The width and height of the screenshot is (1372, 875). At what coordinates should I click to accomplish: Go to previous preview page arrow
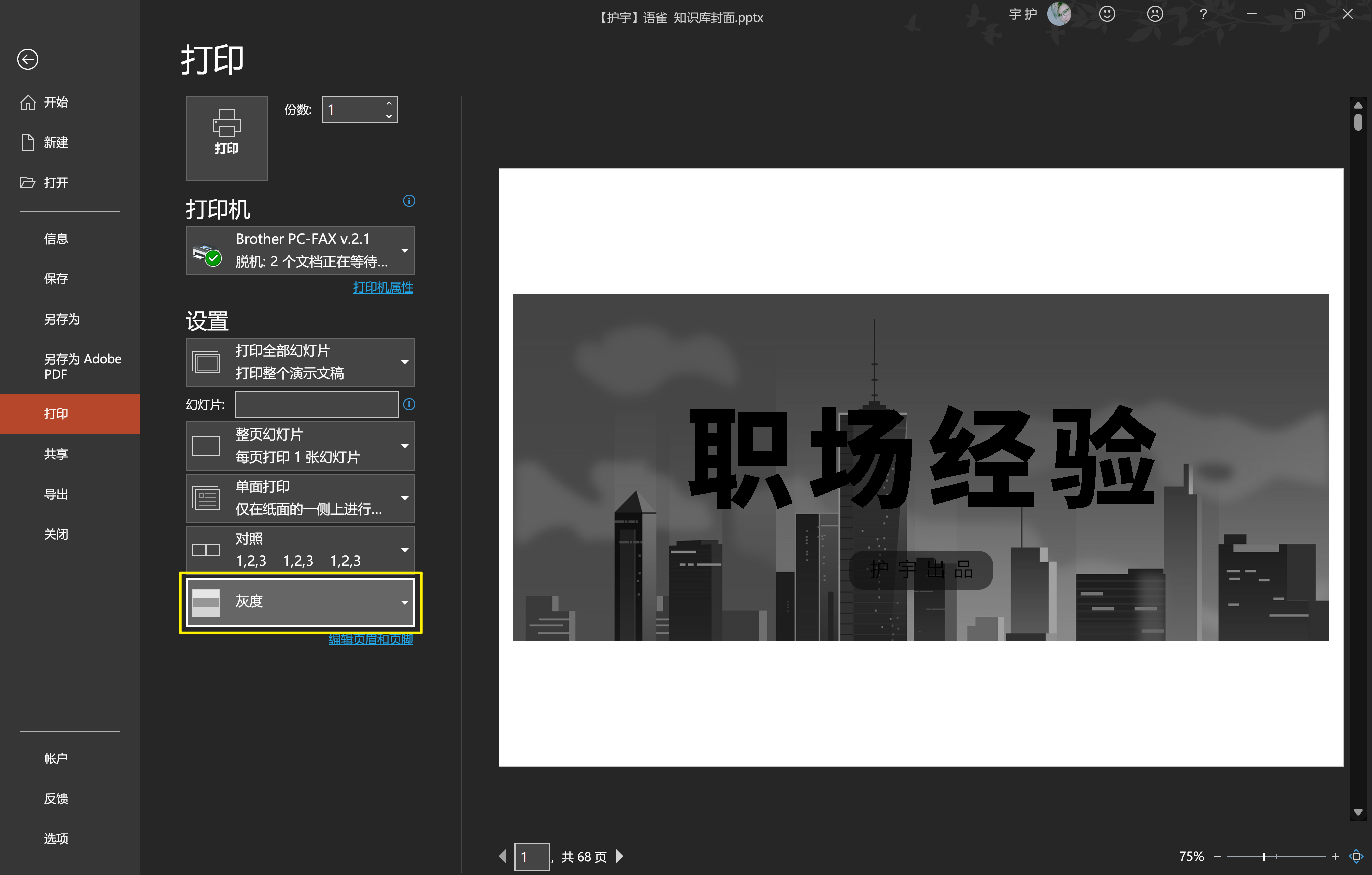[502, 856]
